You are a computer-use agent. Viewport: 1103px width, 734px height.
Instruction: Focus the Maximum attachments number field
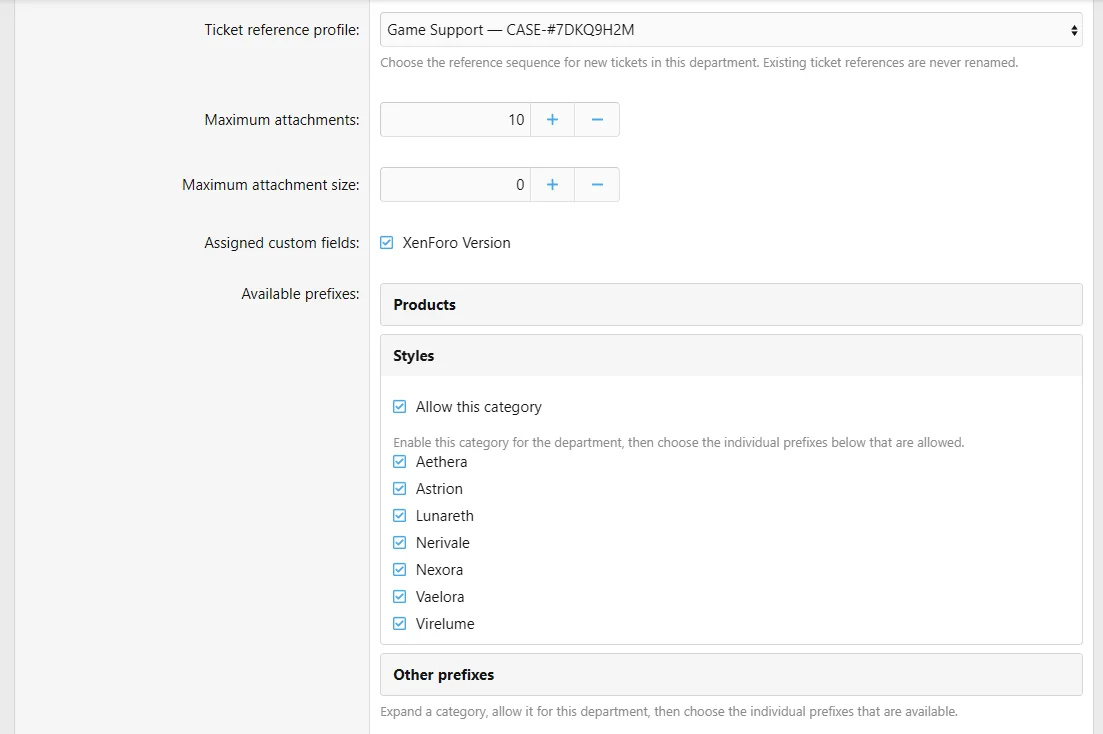[456, 120]
